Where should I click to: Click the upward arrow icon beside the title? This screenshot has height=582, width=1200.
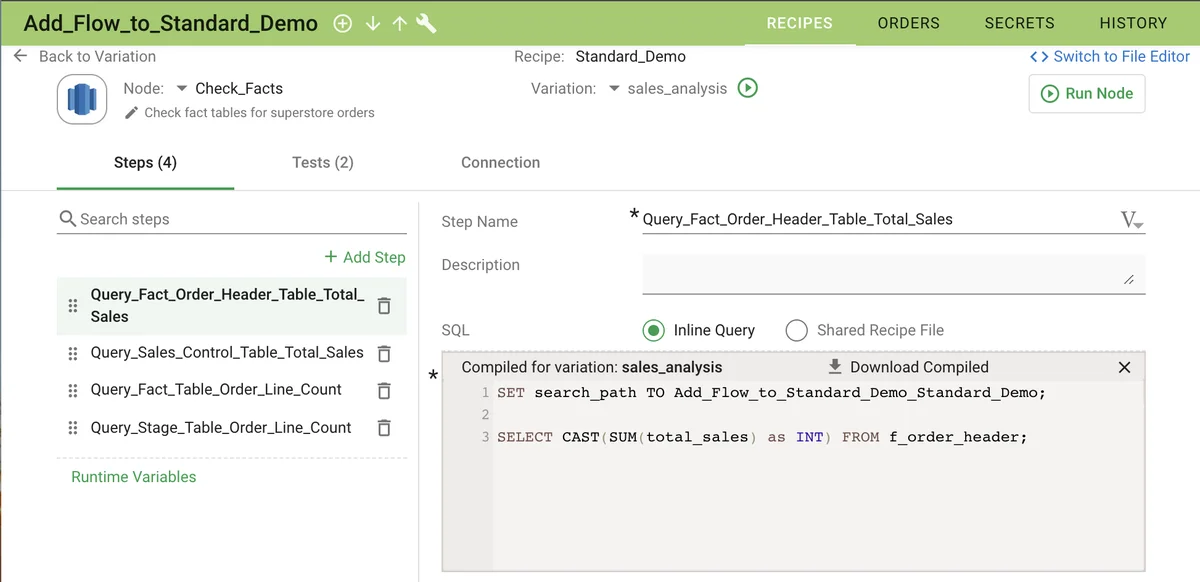click(x=399, y=22)
